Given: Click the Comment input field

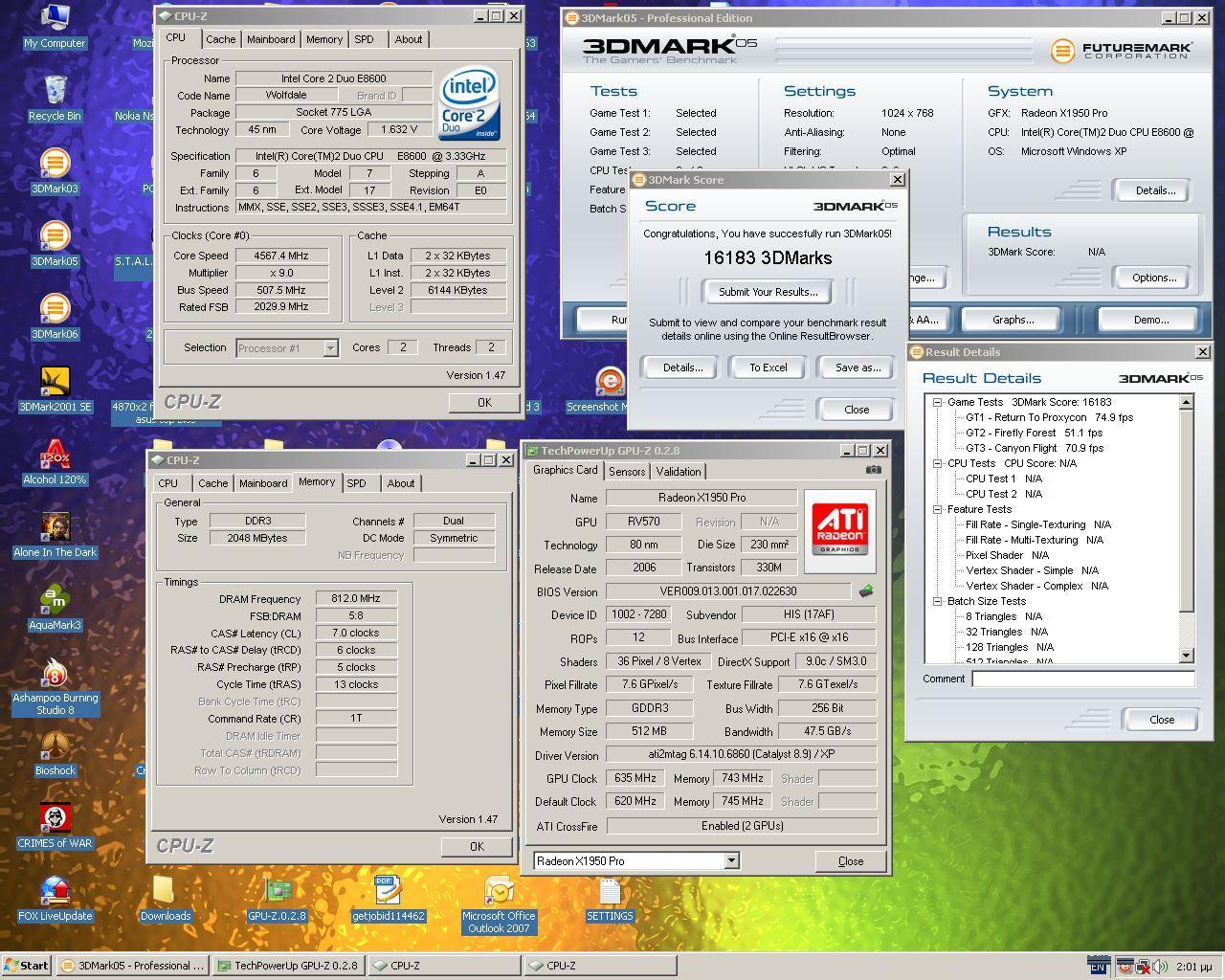Looking at the screenshot, I should (1083, 679).
